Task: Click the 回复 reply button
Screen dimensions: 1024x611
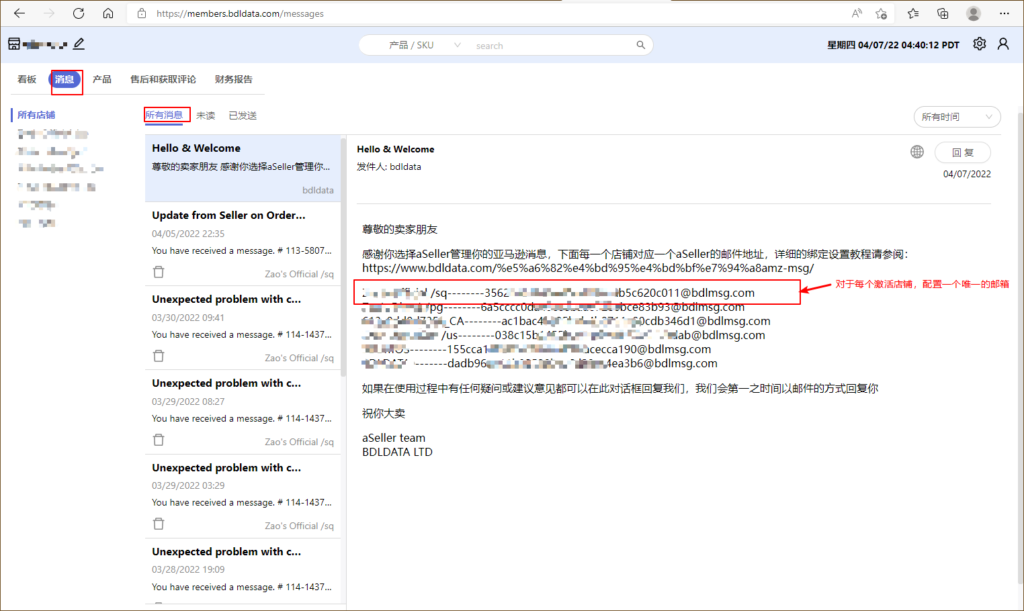Action: (963, 152)
